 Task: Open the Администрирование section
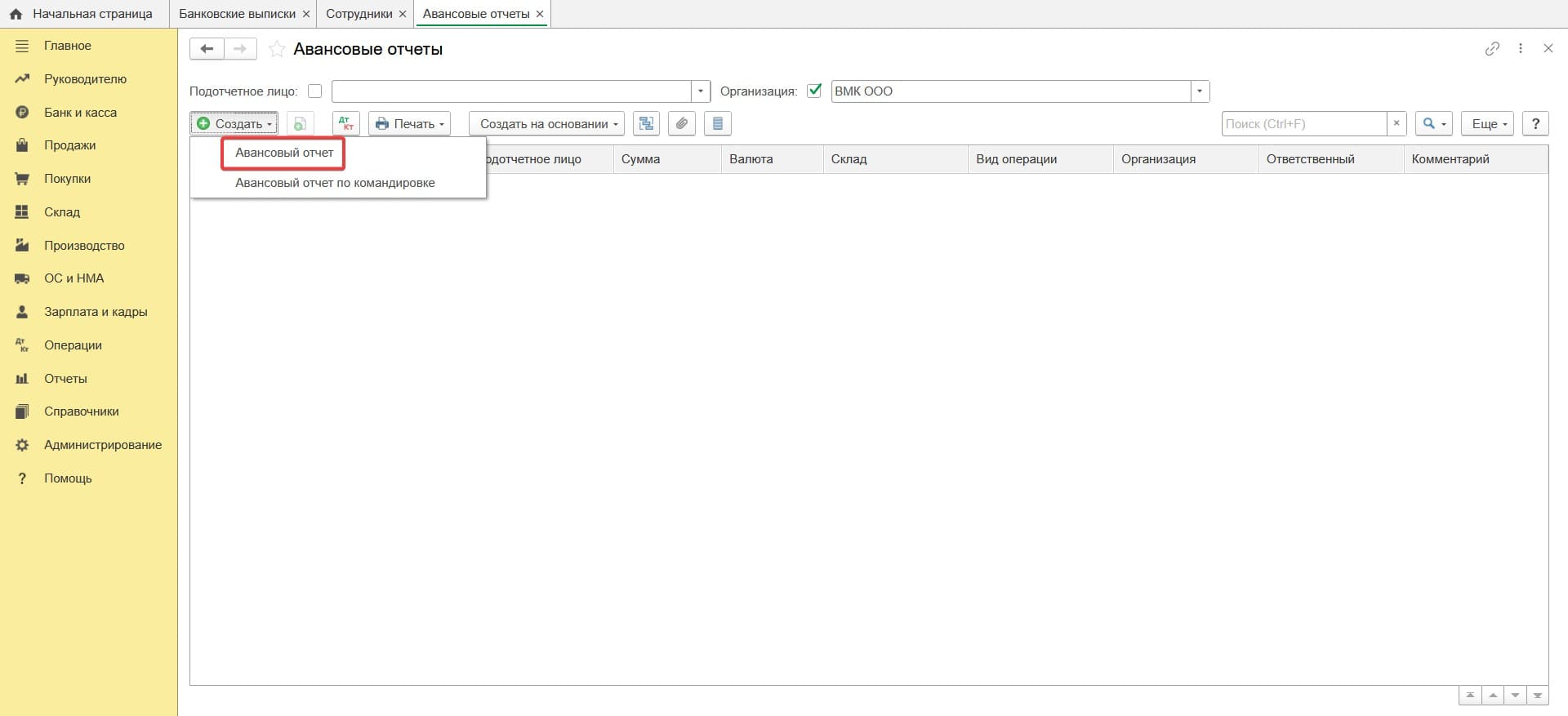click(103, 445)
